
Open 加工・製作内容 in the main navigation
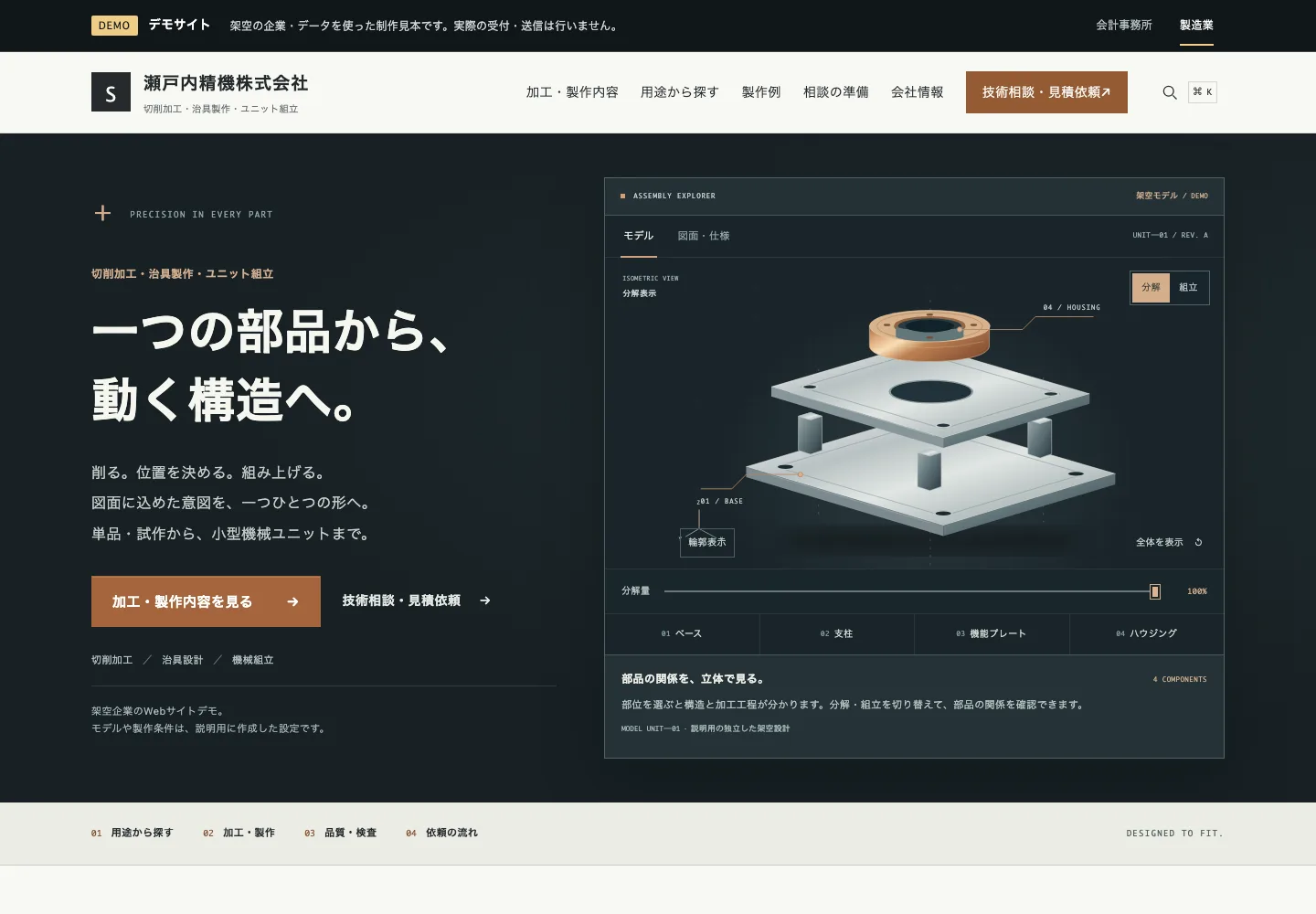coord(572,92)
